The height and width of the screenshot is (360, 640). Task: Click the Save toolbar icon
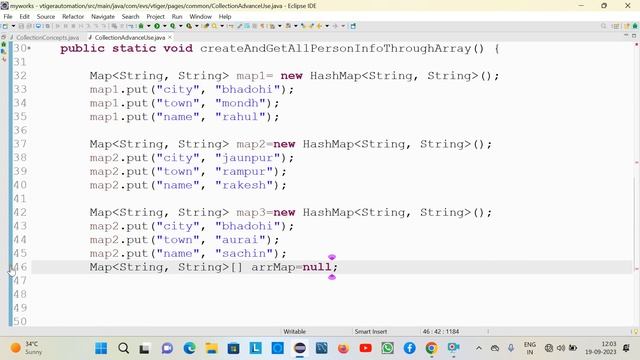pyautogui.click(x=21, y=26)
